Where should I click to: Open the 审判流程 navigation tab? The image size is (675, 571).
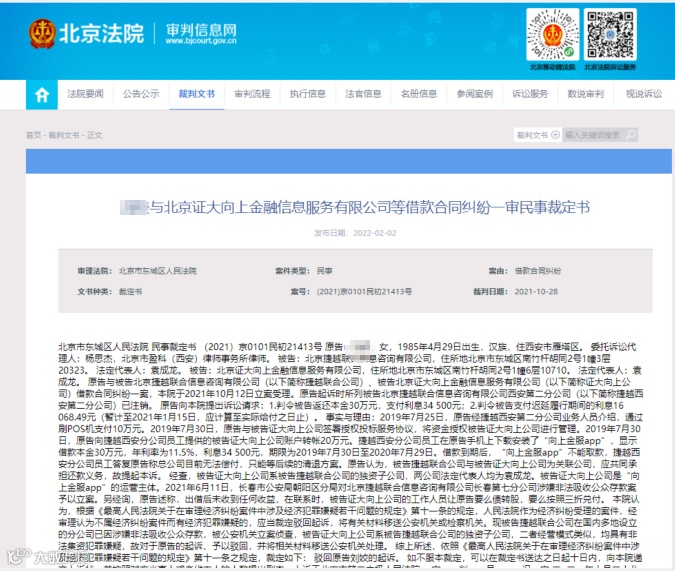pyautogui.click(x=252, y=94)
